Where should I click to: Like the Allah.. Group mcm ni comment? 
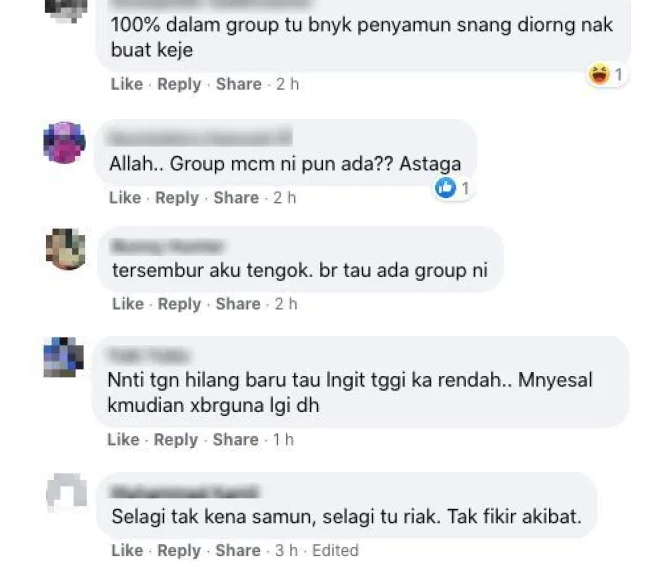point(125,198)
